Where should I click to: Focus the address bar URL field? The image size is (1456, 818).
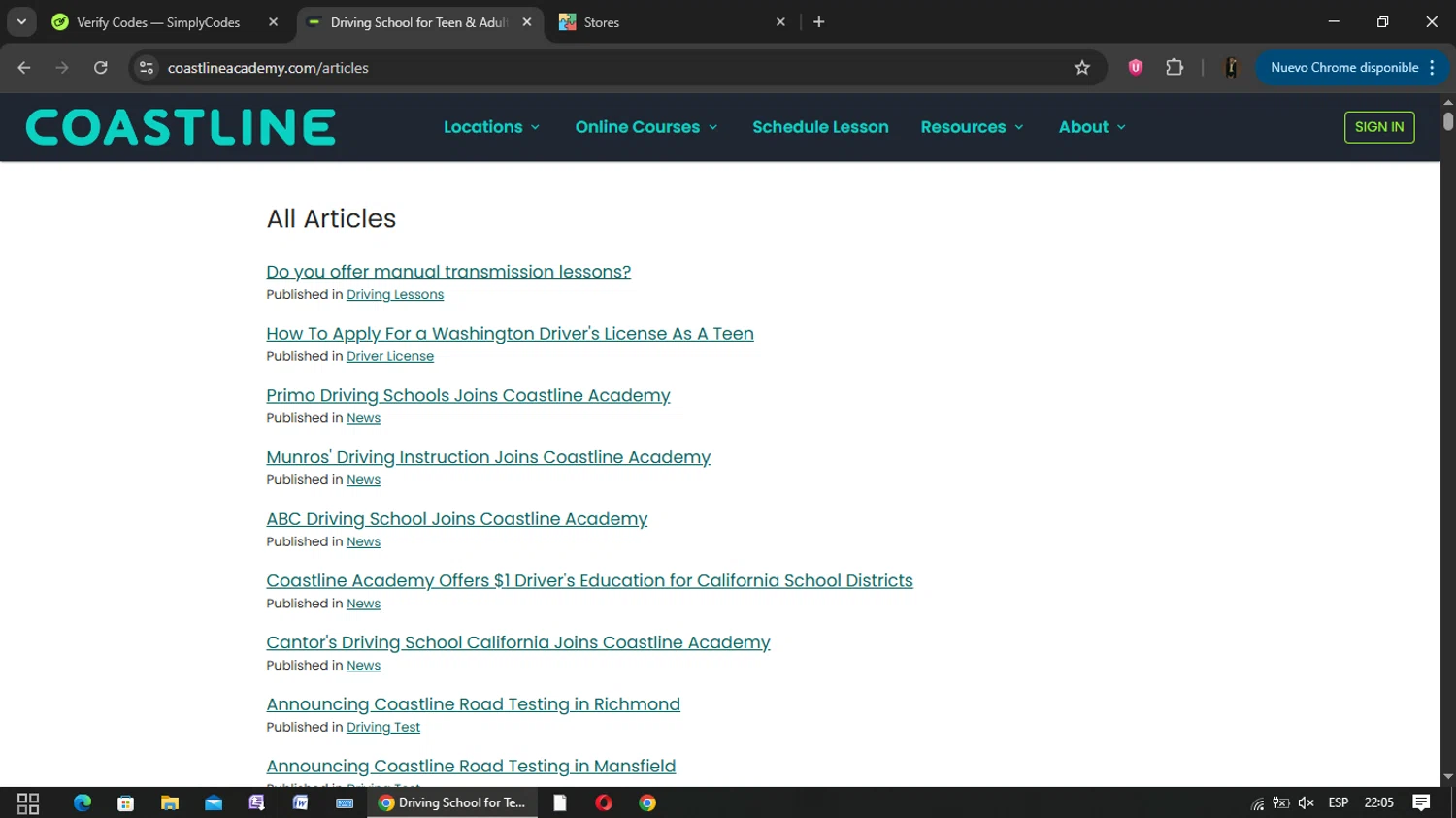click(612, 68)
